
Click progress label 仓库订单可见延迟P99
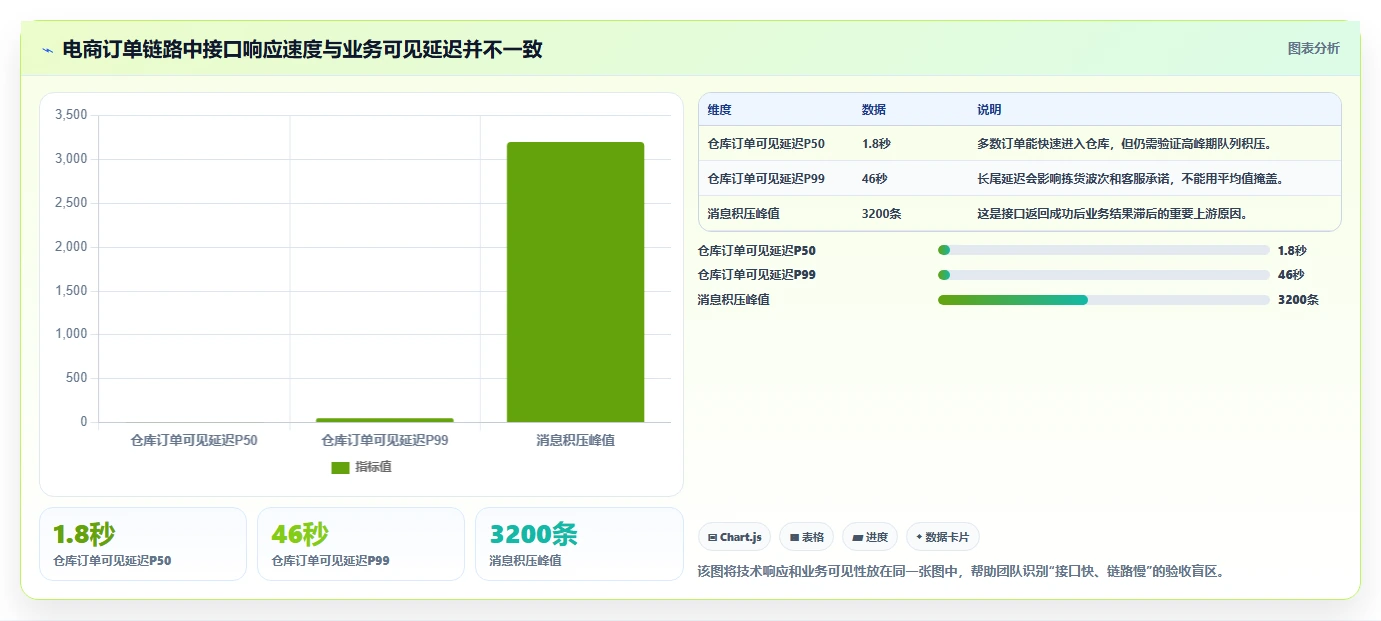757,275
